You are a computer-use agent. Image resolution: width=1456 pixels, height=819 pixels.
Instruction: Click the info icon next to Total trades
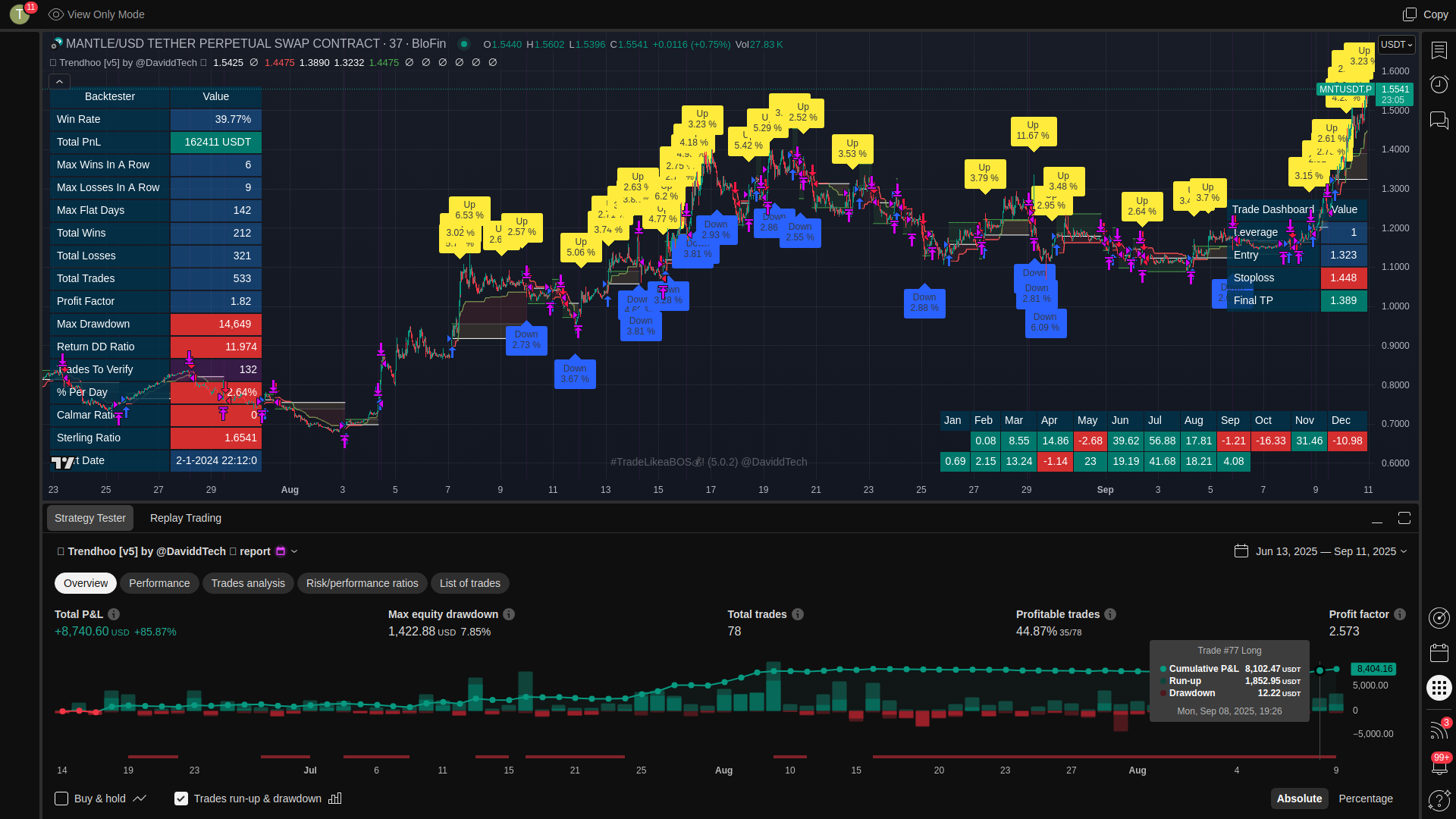click(798, 614)
